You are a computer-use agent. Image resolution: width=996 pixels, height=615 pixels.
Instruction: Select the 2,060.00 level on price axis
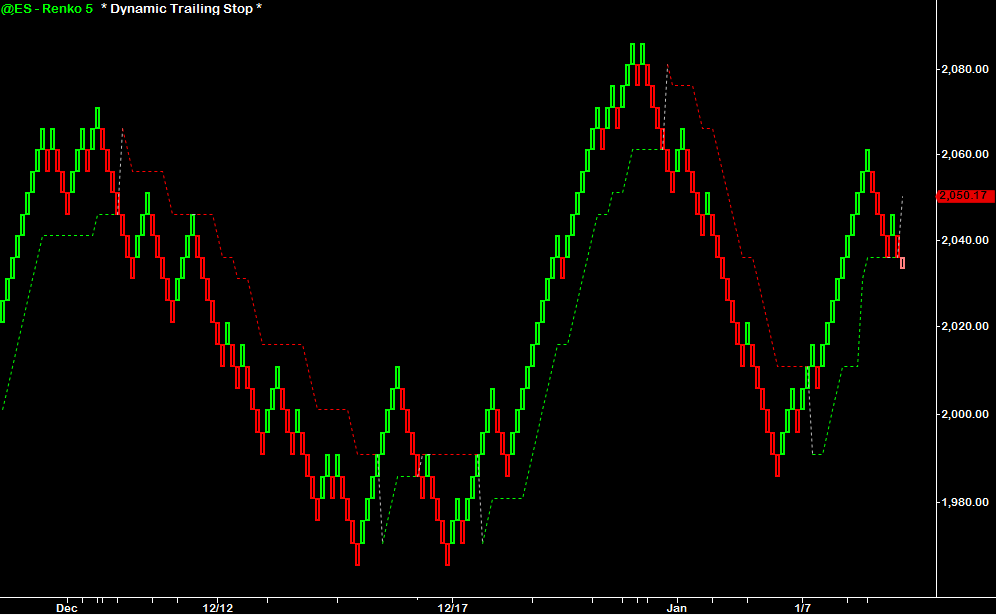[965, 155]
